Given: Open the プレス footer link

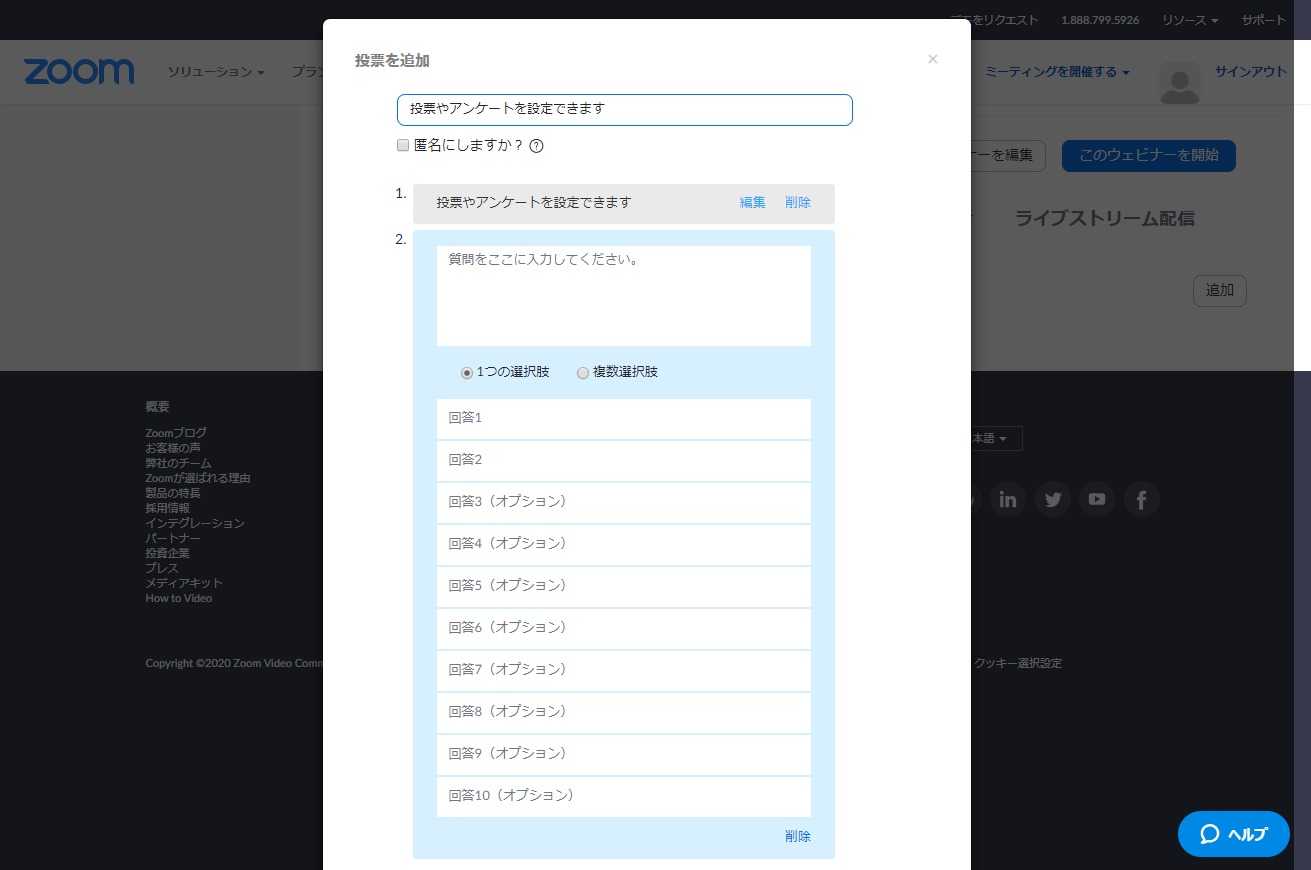Looking at the screenshot, I should pyautogui.click(x=162, y=568).
